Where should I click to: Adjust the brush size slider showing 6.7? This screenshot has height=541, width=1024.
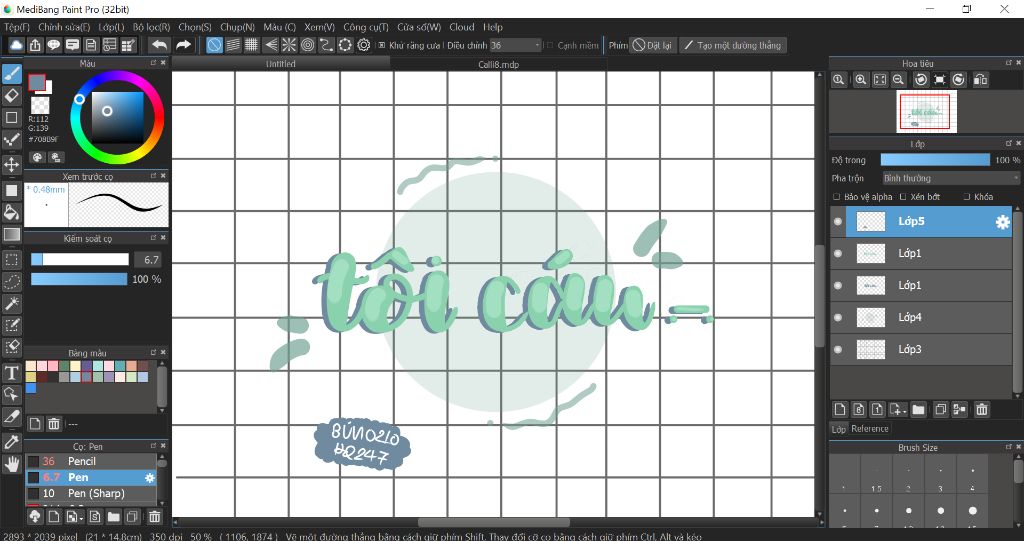click(80, 259)
